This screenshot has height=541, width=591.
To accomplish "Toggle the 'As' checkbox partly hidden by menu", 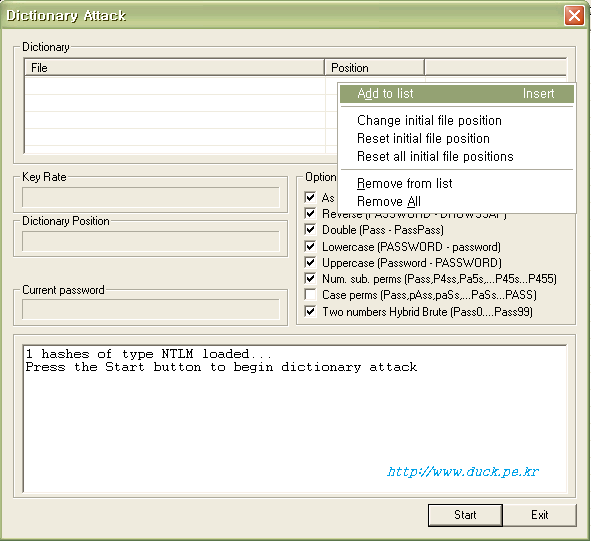I will coord(310,197).
